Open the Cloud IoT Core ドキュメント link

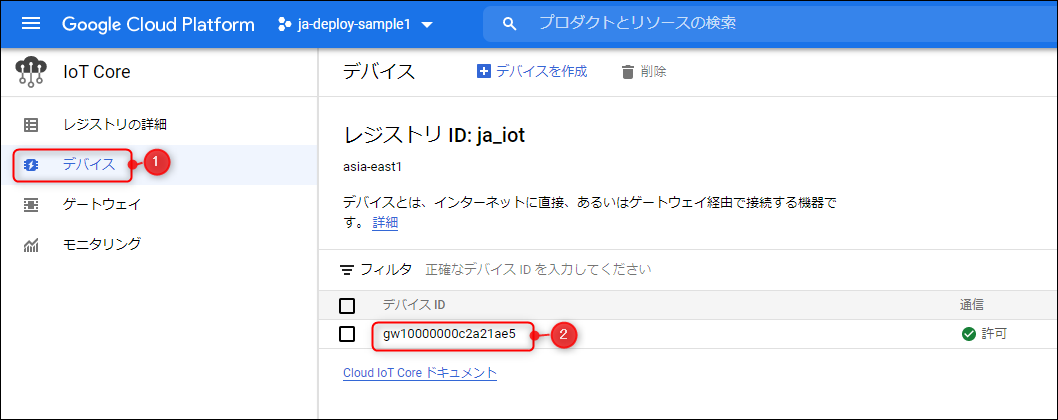pyautogui.click(x=420, y=373)
